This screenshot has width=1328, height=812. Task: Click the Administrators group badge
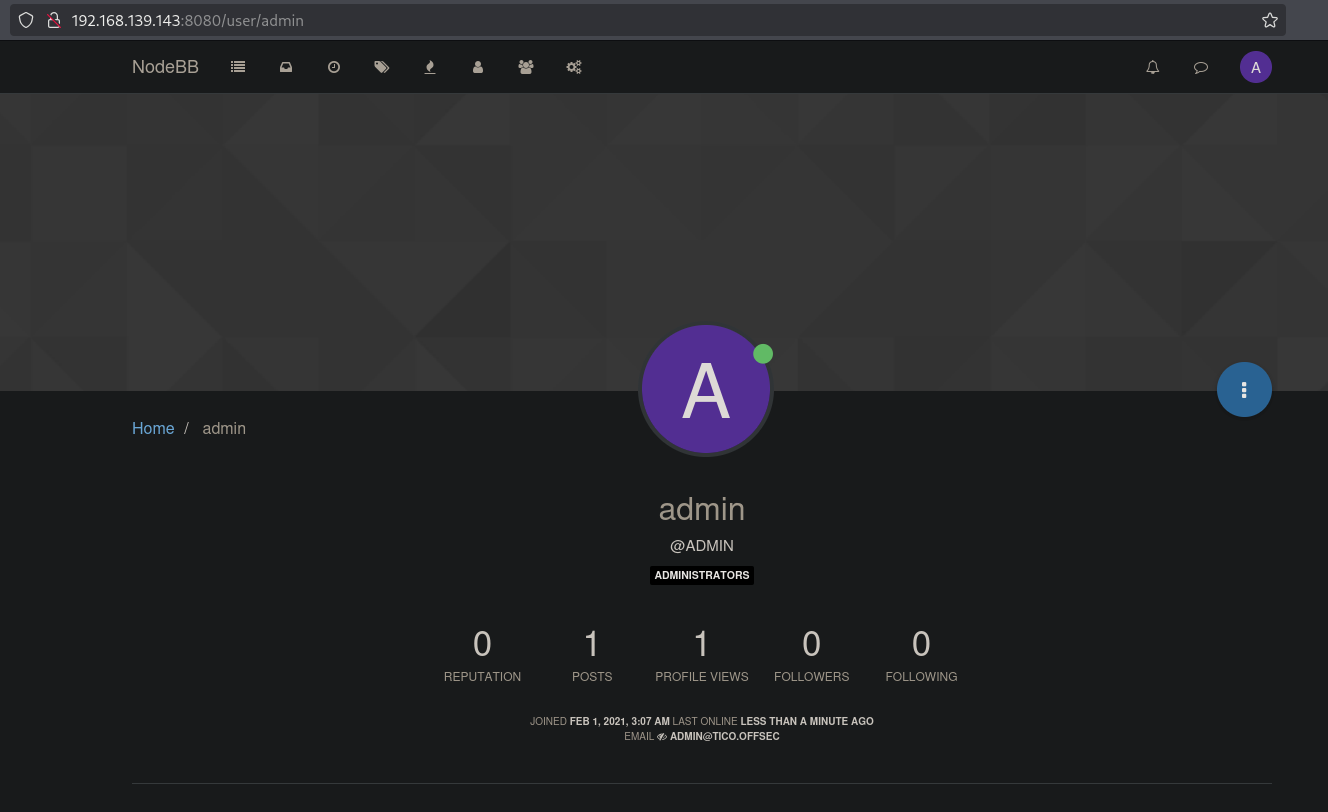click(701, 575)
